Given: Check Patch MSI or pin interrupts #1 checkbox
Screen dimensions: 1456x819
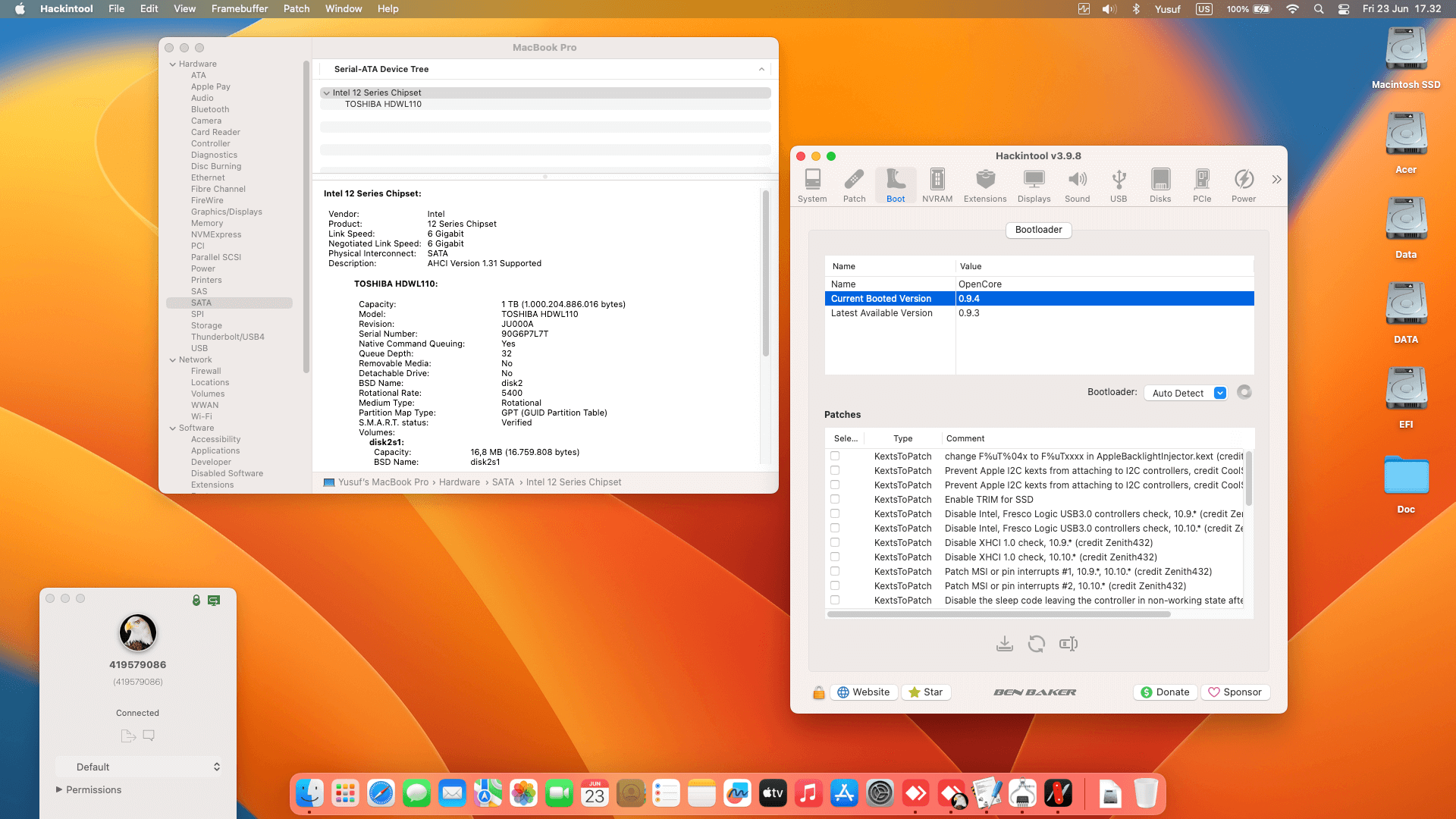Looking at the screenshot, I should [835, 571].
